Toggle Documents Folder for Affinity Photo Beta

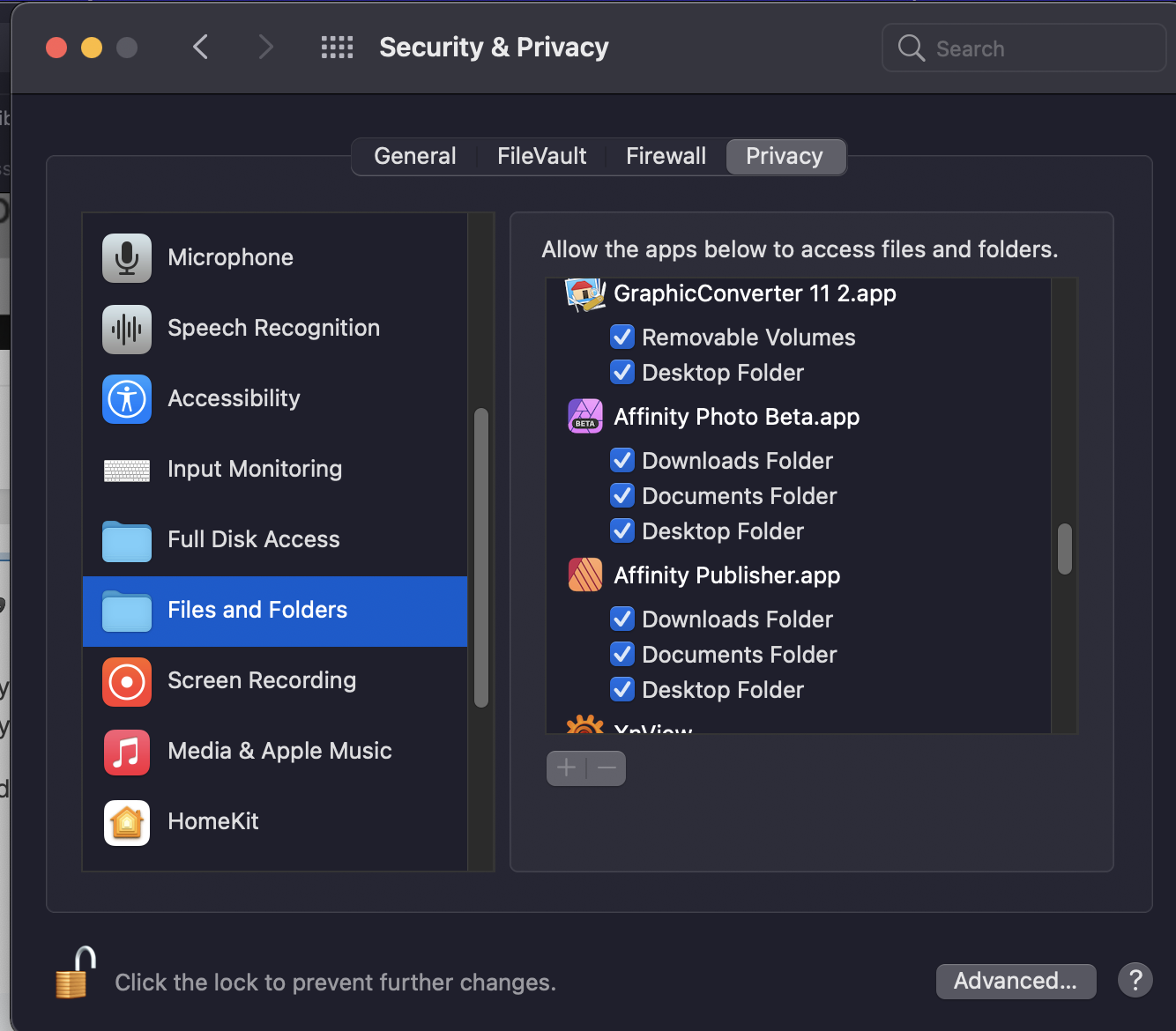[x=622, y=495]
